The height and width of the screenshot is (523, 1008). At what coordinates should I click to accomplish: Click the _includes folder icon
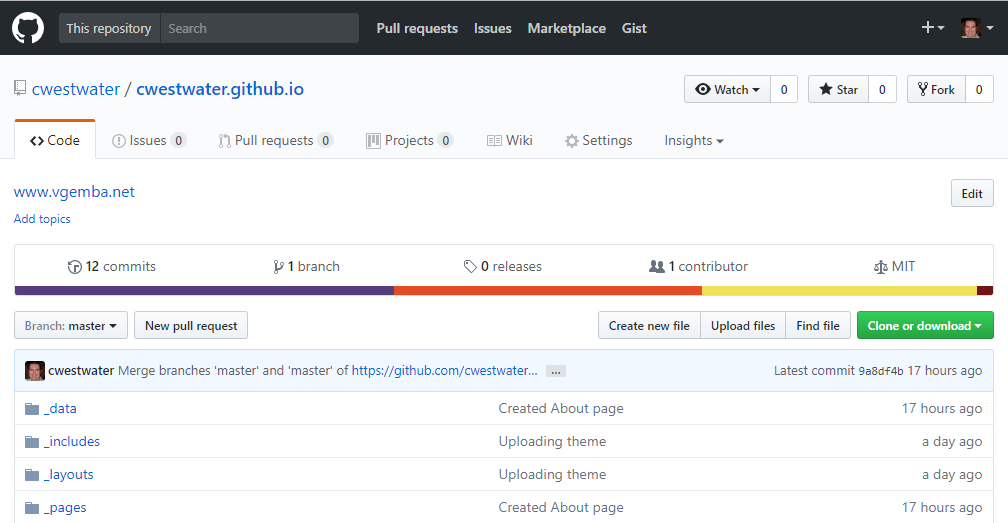click(32, 441)
